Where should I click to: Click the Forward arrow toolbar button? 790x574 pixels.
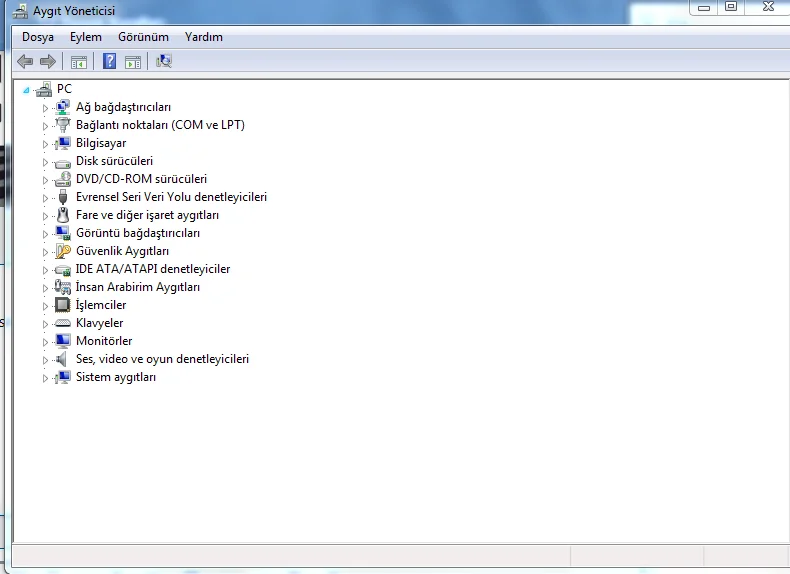point(48,61)
